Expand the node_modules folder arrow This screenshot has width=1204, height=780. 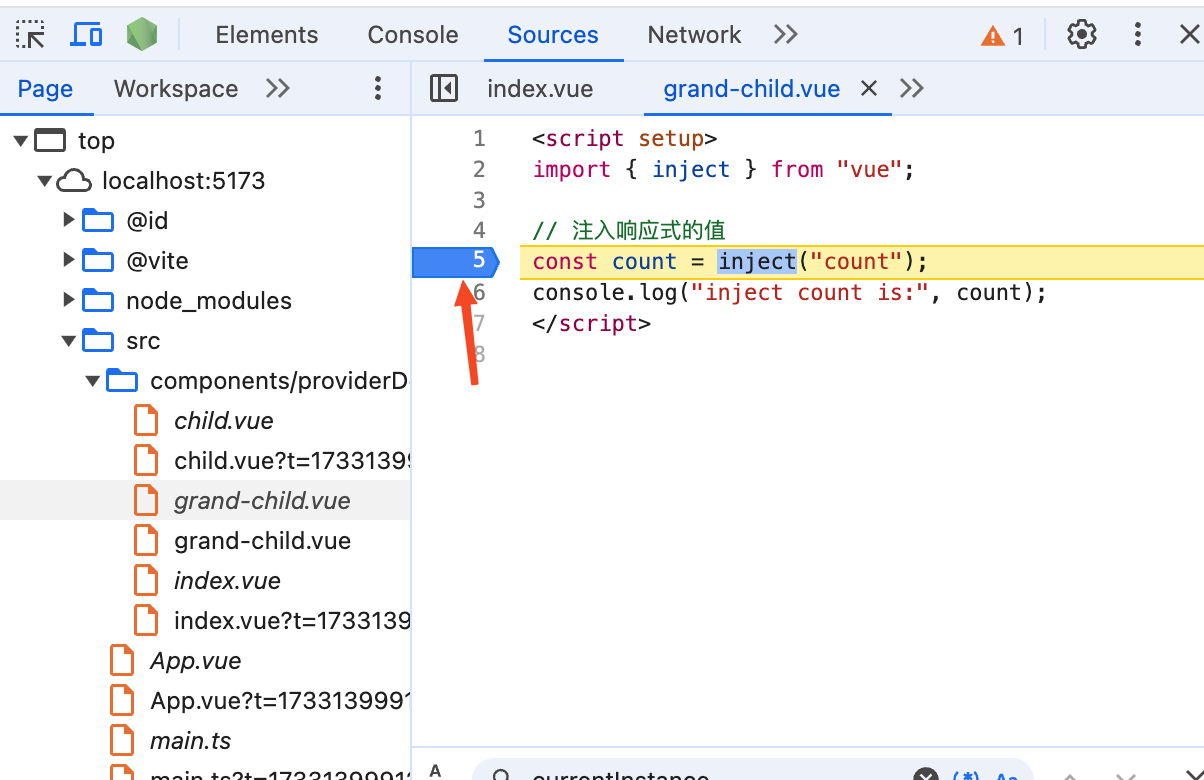69,300
